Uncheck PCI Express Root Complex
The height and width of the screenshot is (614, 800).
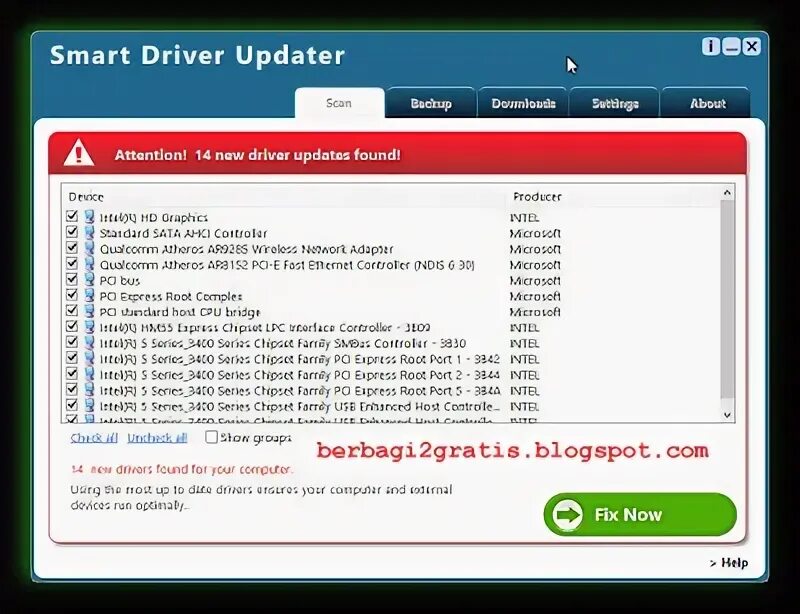(72, 296)
